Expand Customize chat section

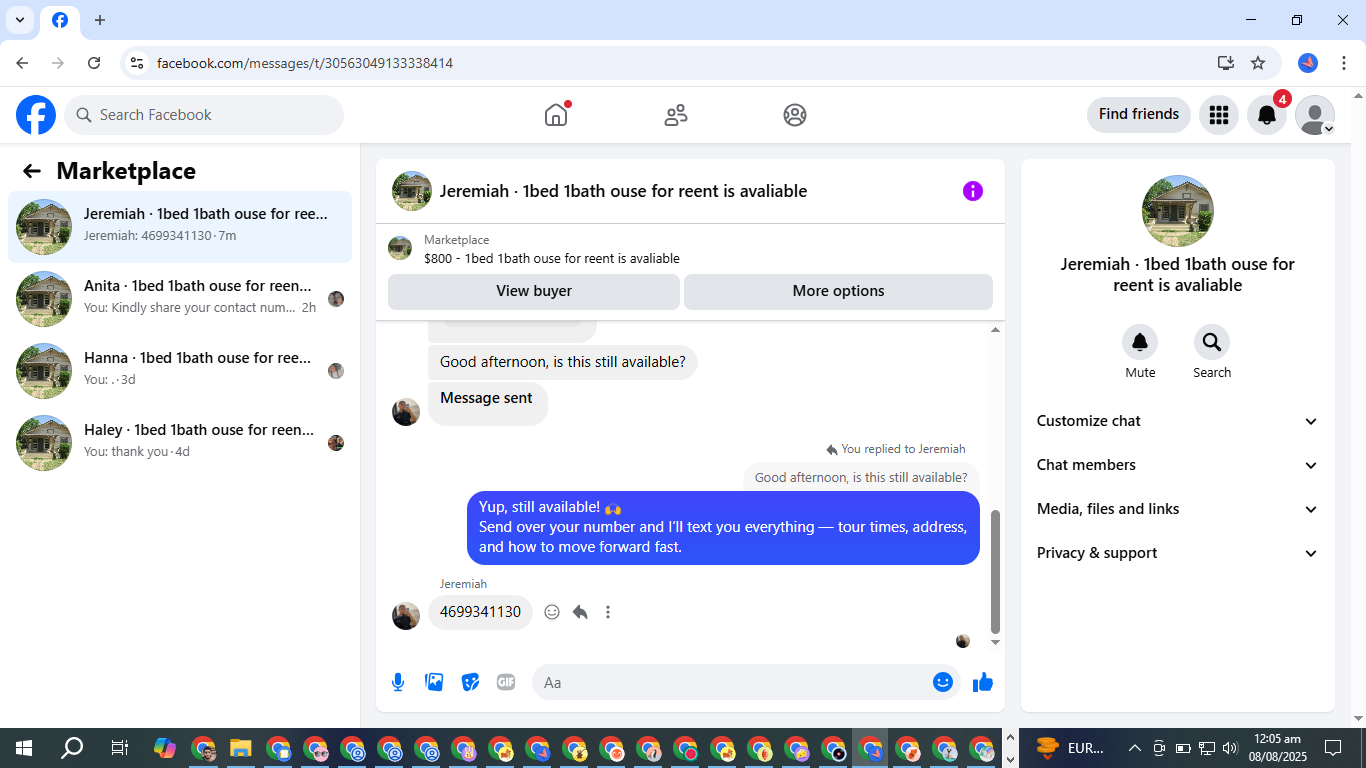1178,421
